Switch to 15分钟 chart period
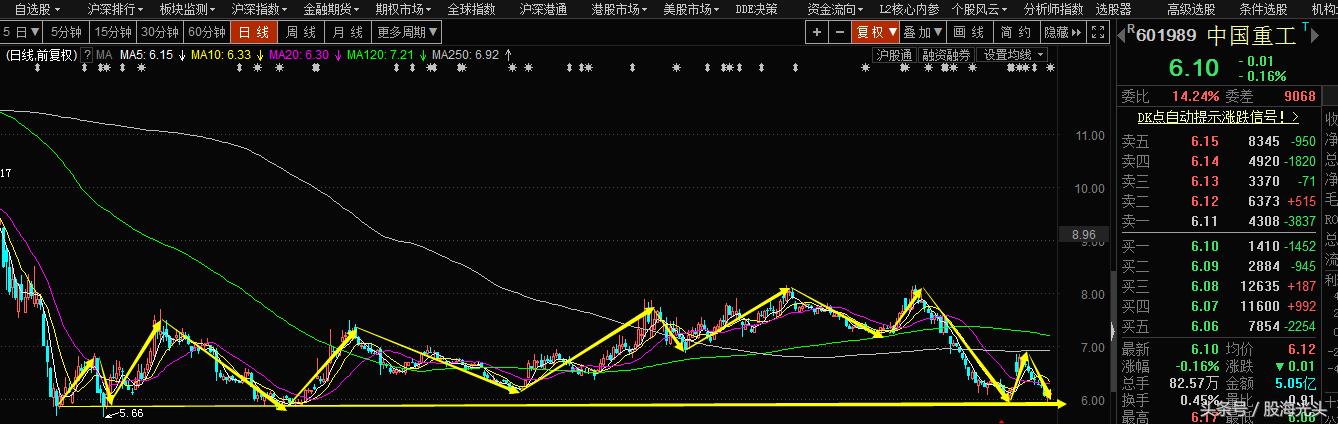1338x424 pixels. tap(112, 32)
